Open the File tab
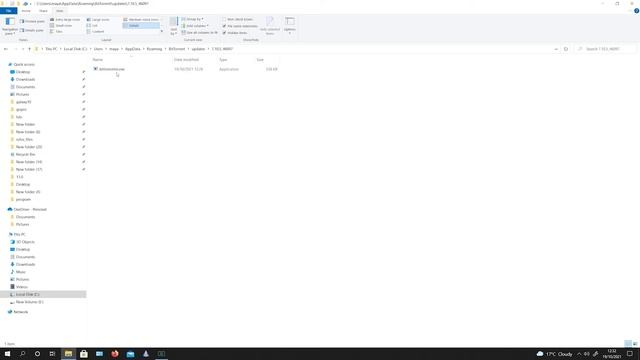The height and width of the screenshot is (360, 640). click(x=9, y=11)
